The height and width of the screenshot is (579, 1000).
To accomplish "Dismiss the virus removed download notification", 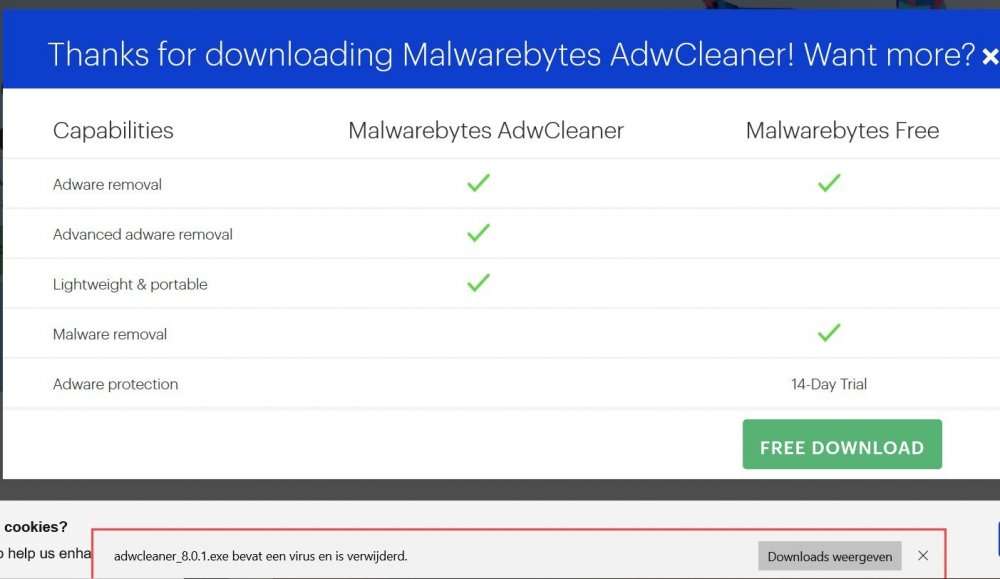I will point(923,556).
